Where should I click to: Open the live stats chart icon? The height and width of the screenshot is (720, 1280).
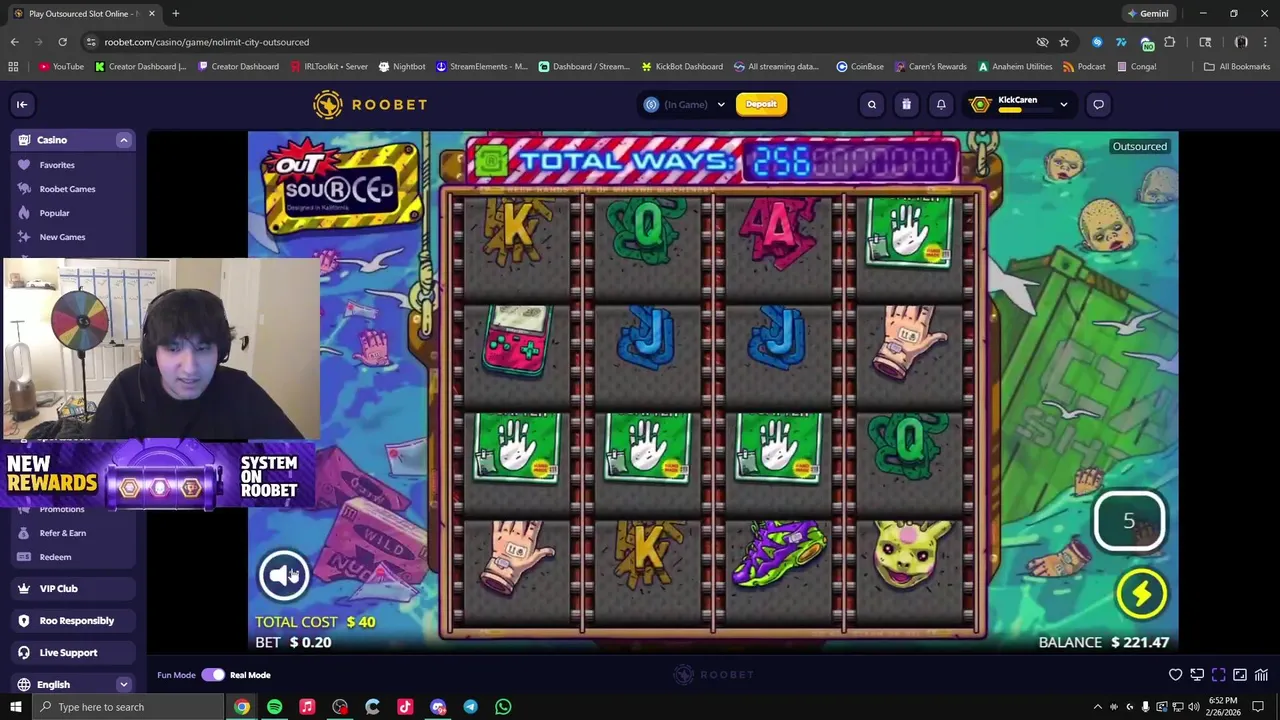click(1261, 675)
